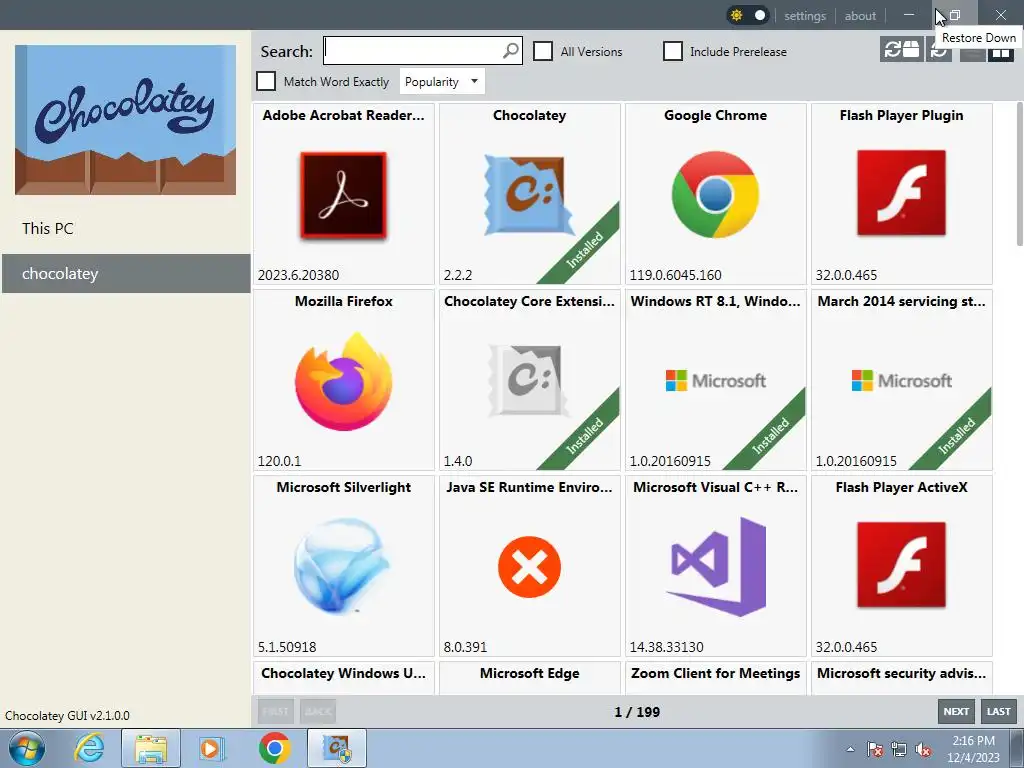
Task: Click version 120.0.1 under Mozilla Firefox
Action: click(280, 461)
